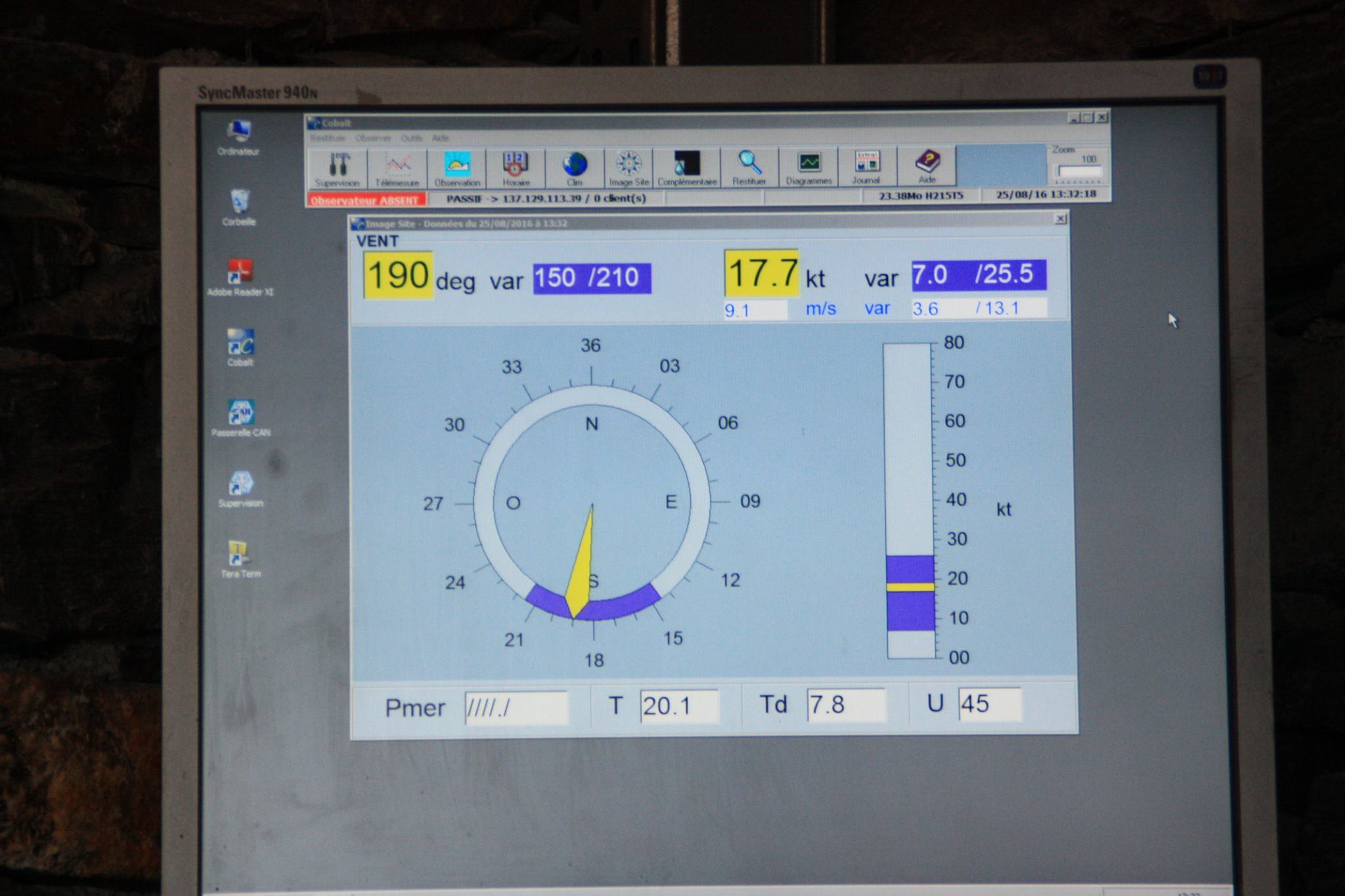Click the yellow marker on the speed gauge
The height and width of the screenshot is (896, 1345).
910,587
